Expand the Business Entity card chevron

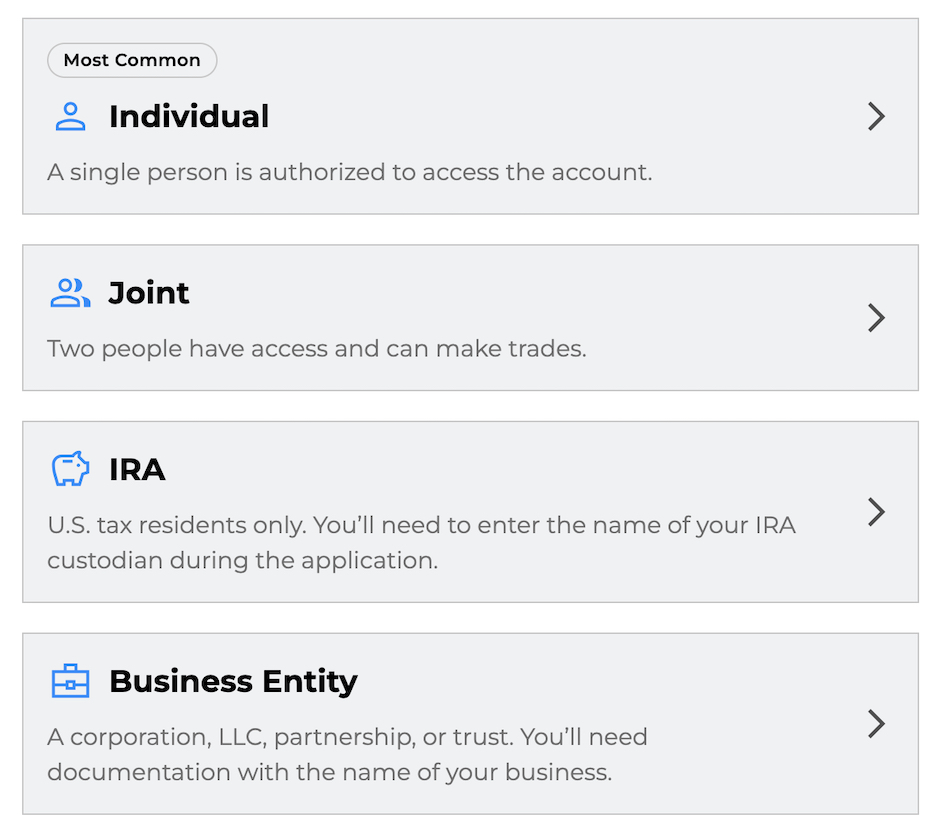tap(876, 724)
